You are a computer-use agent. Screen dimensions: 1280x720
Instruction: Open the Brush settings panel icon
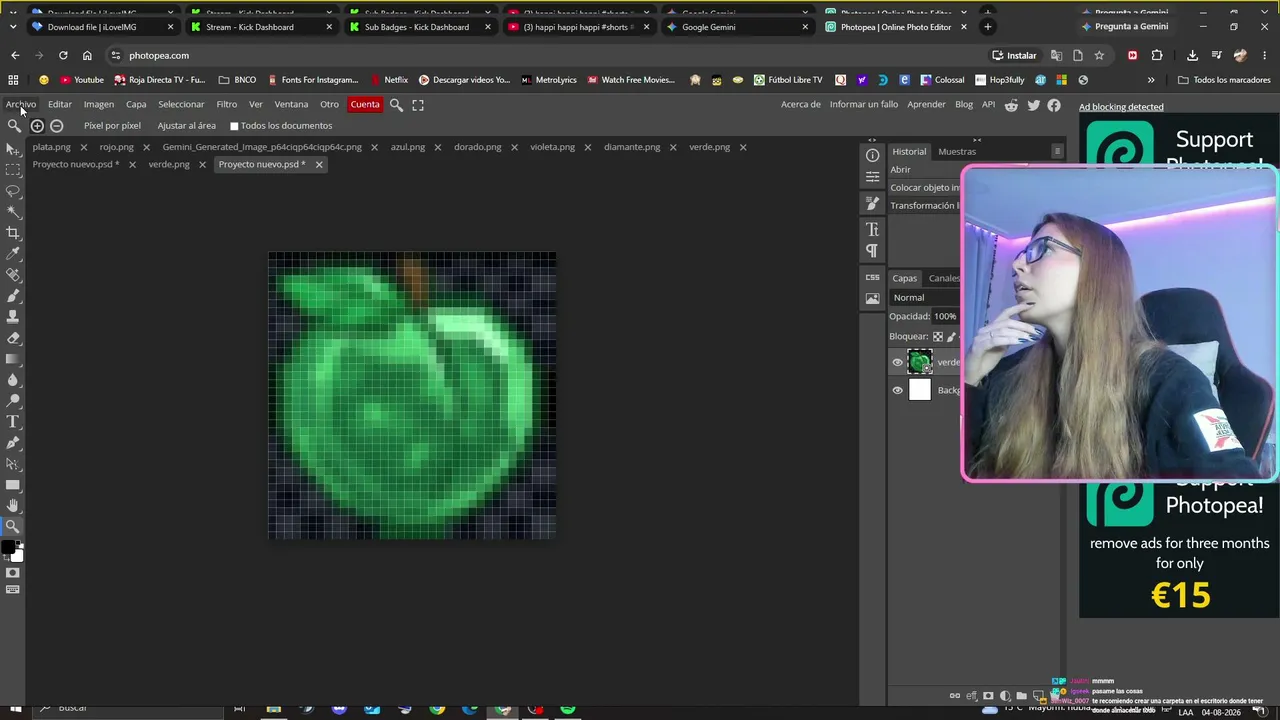pos(873,203)
